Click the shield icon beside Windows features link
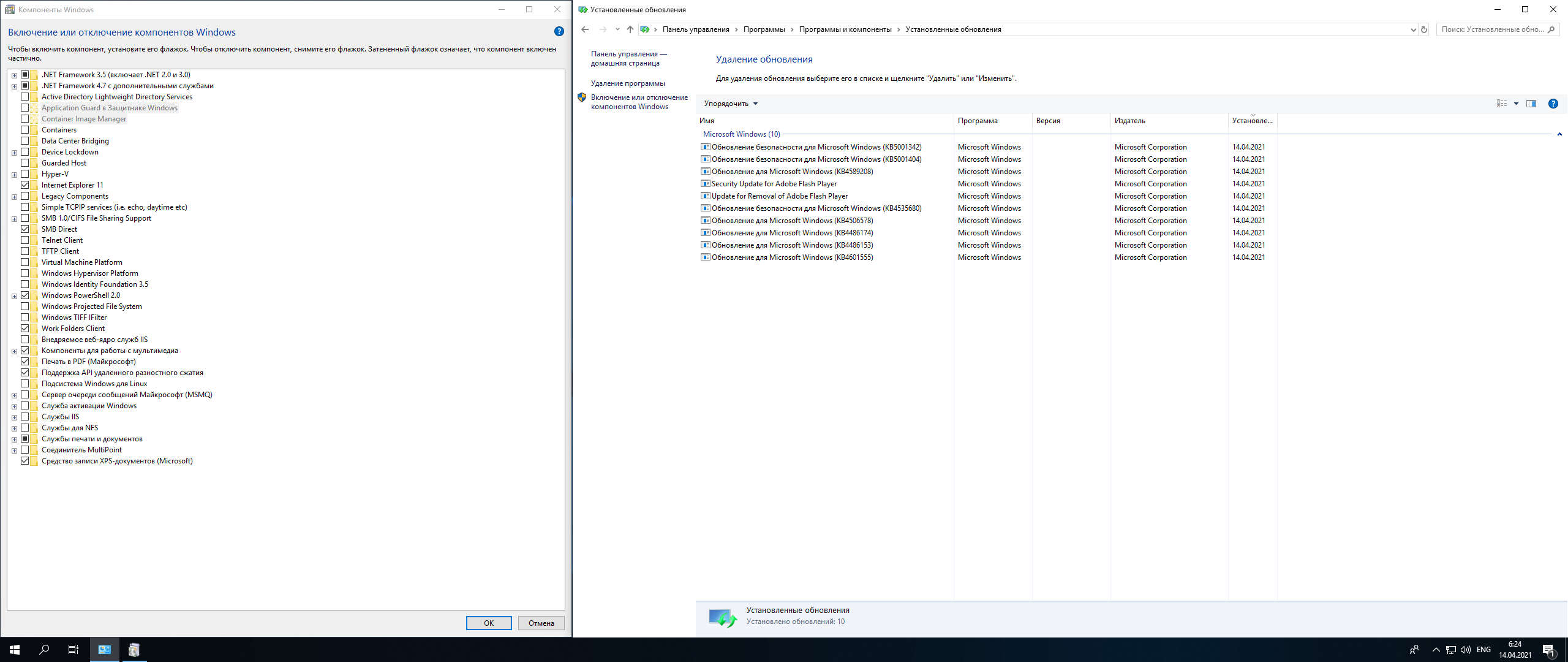1568x662 pixels. click(x=582, y=97)
